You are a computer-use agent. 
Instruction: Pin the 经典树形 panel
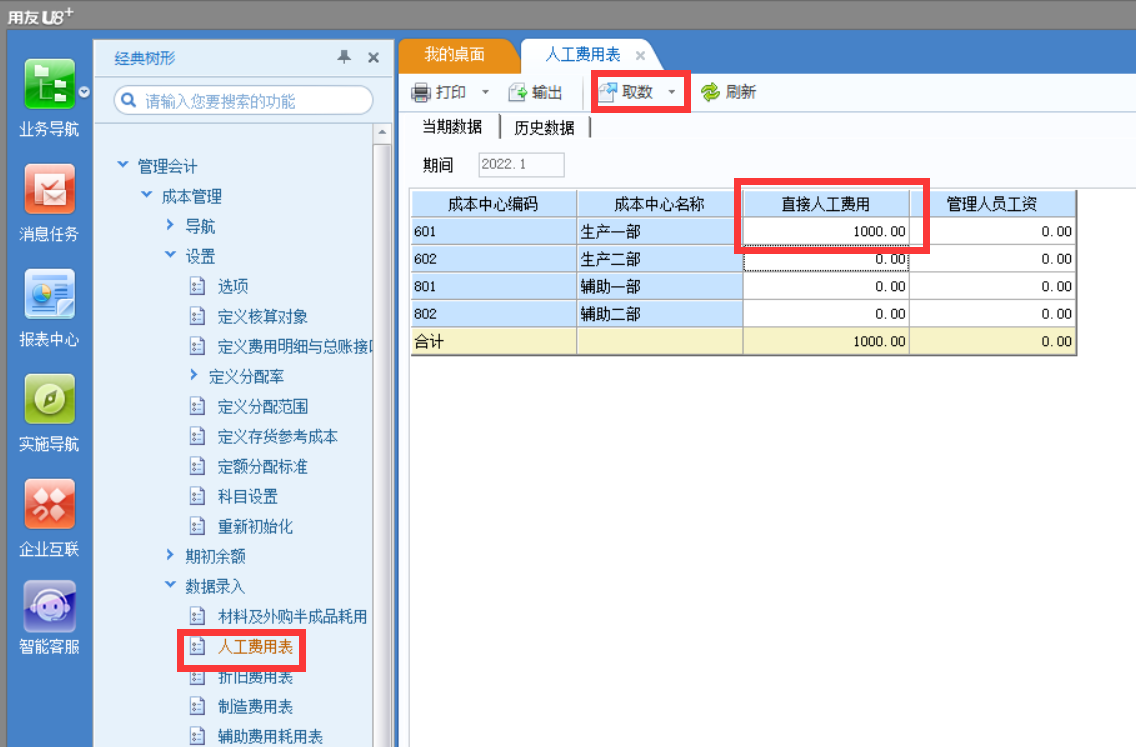[x=344, y=57]
